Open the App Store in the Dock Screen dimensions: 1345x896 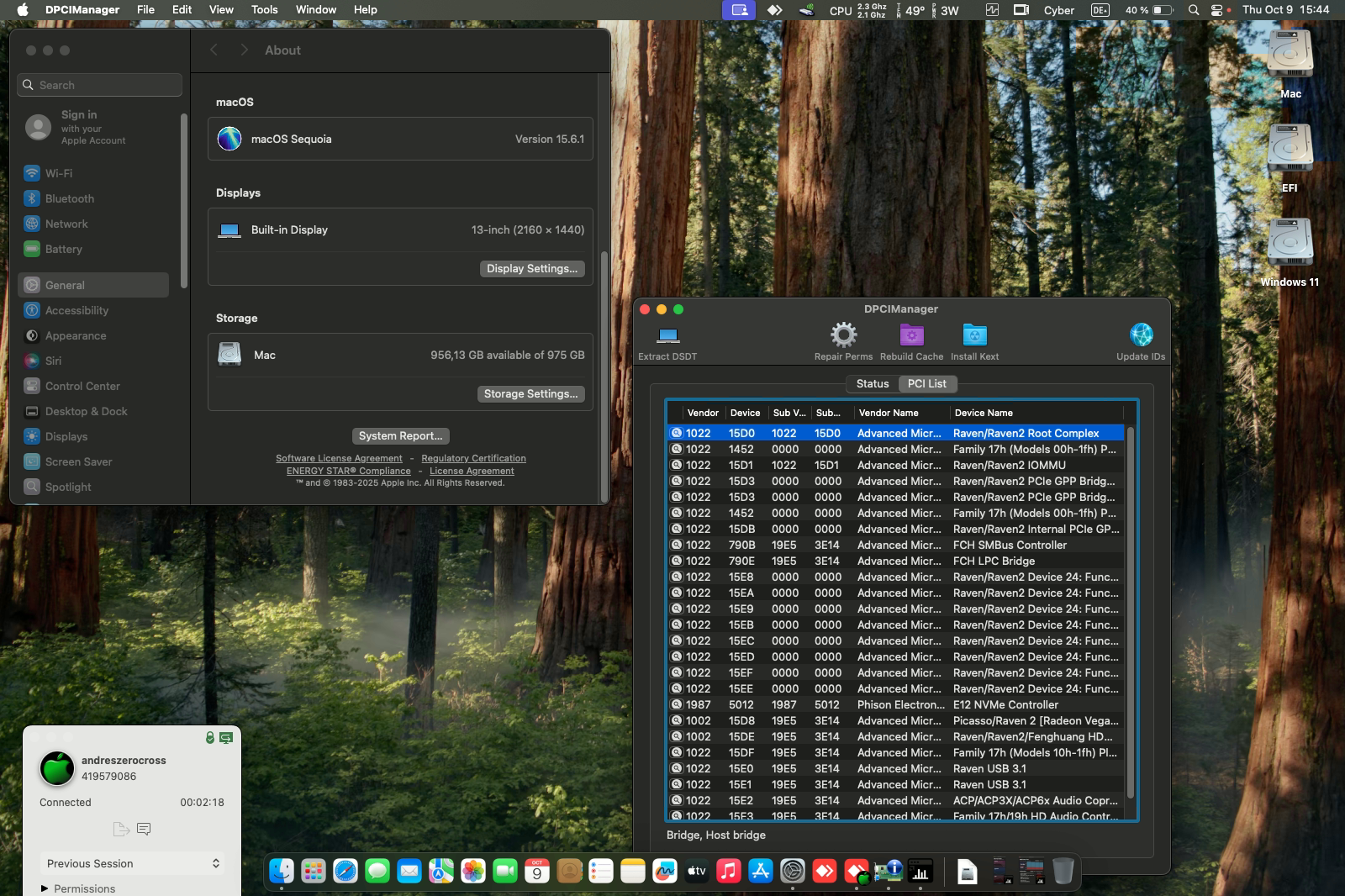pos(761,872)
